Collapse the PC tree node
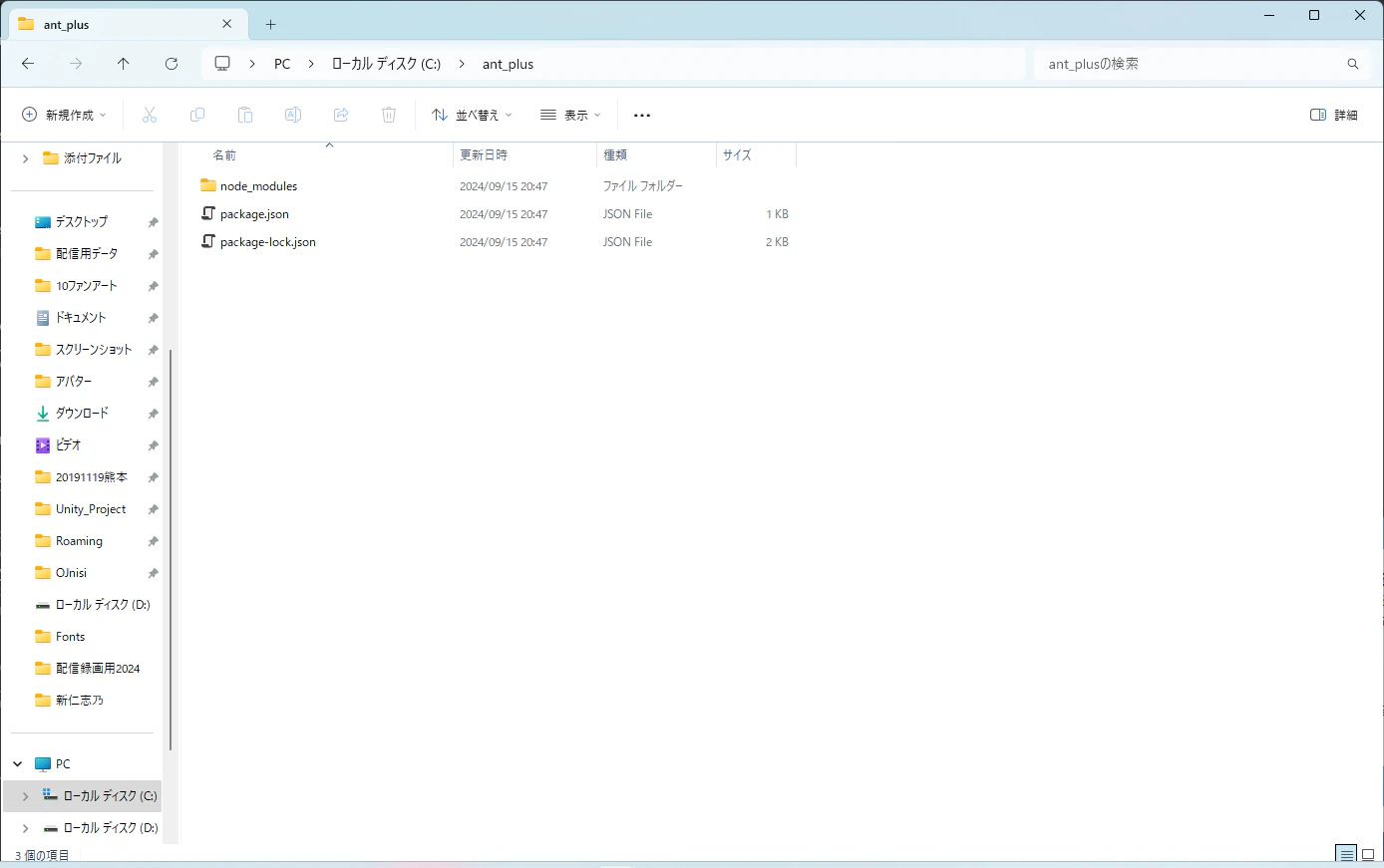Screen dimensions: 1384x868 pyautogui.click(x=18, y=764)
